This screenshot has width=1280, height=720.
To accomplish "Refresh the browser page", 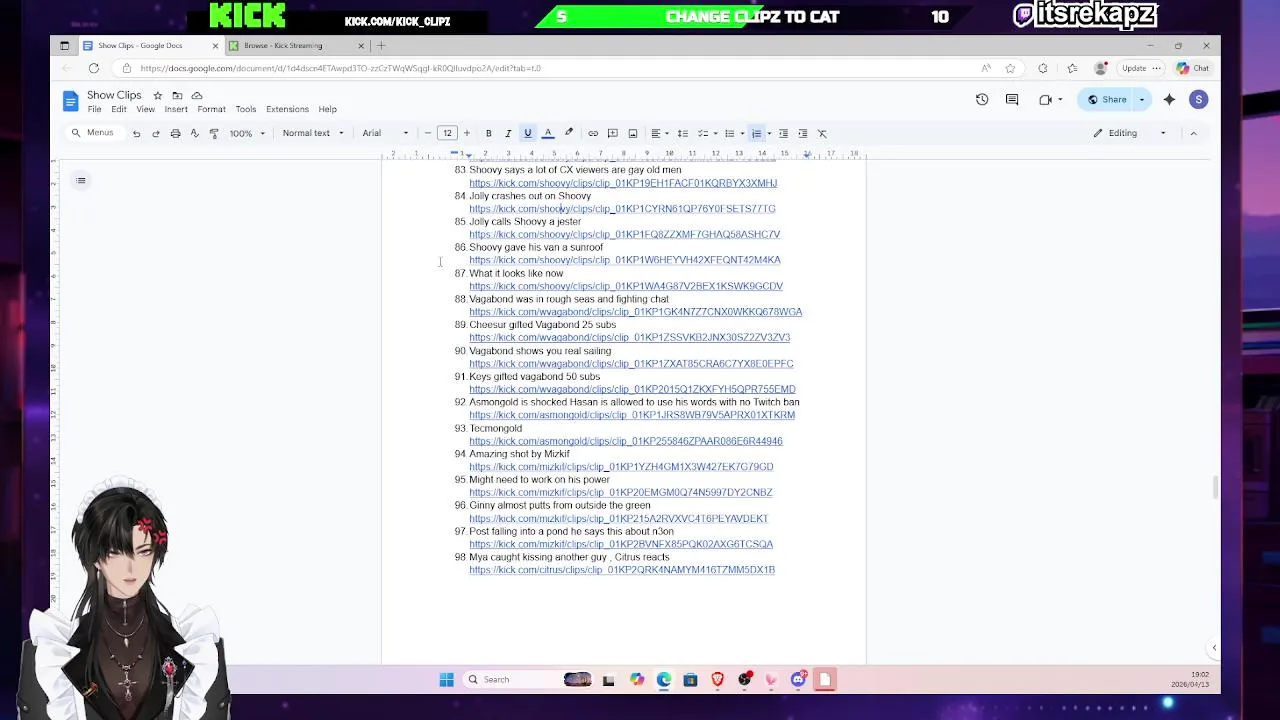I will [93, 68].
